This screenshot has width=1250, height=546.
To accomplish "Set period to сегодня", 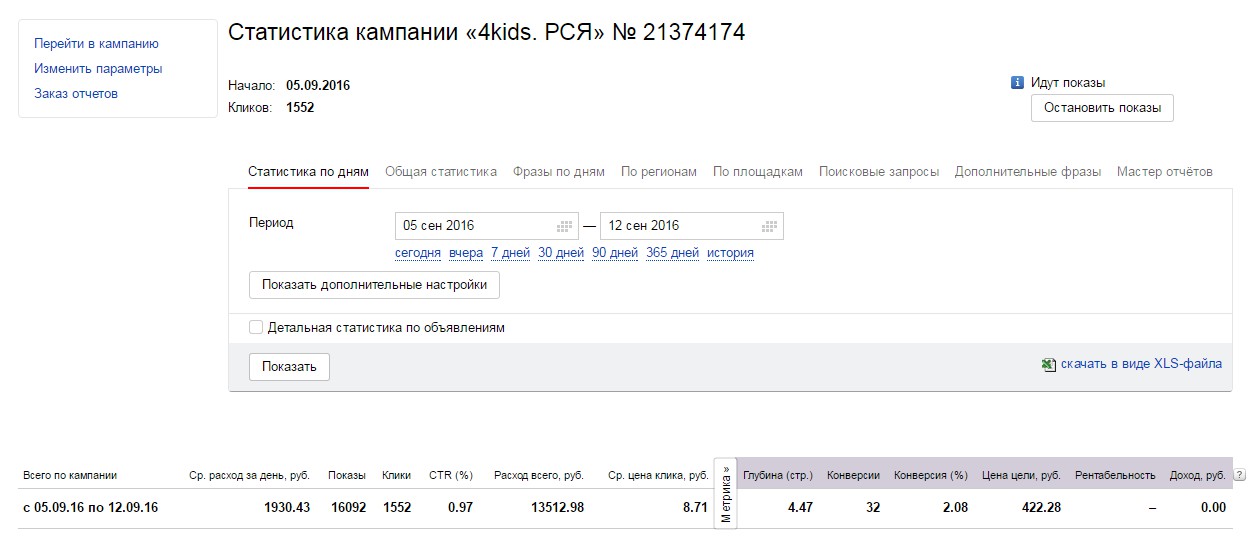I will 418,253.
